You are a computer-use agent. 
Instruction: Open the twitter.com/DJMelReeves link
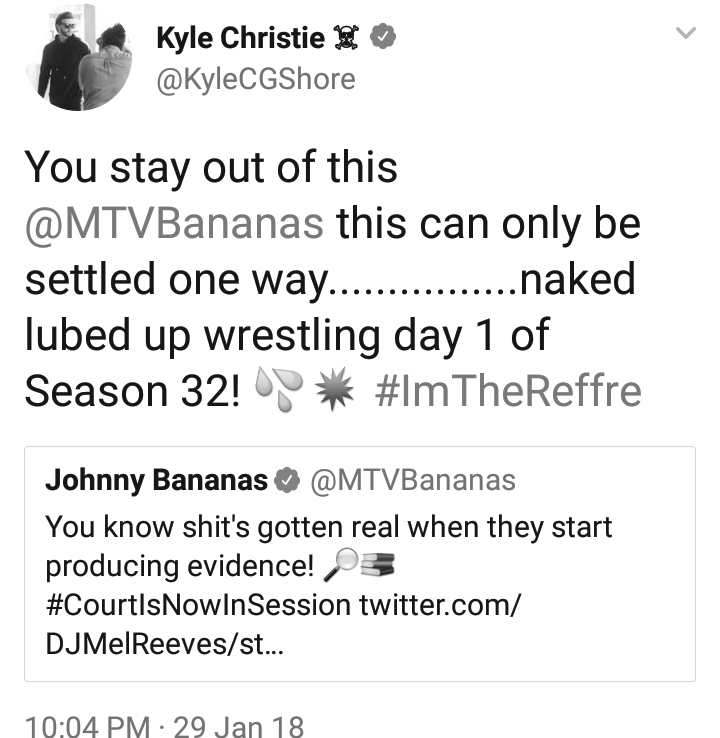click(x=283, y=624)
